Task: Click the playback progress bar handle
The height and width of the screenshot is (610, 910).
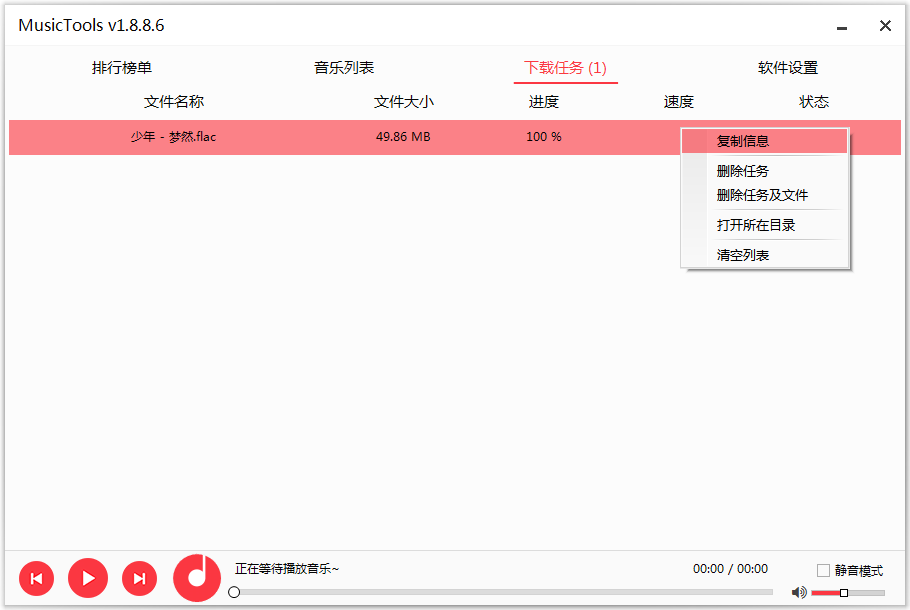Action: (234, 592)
